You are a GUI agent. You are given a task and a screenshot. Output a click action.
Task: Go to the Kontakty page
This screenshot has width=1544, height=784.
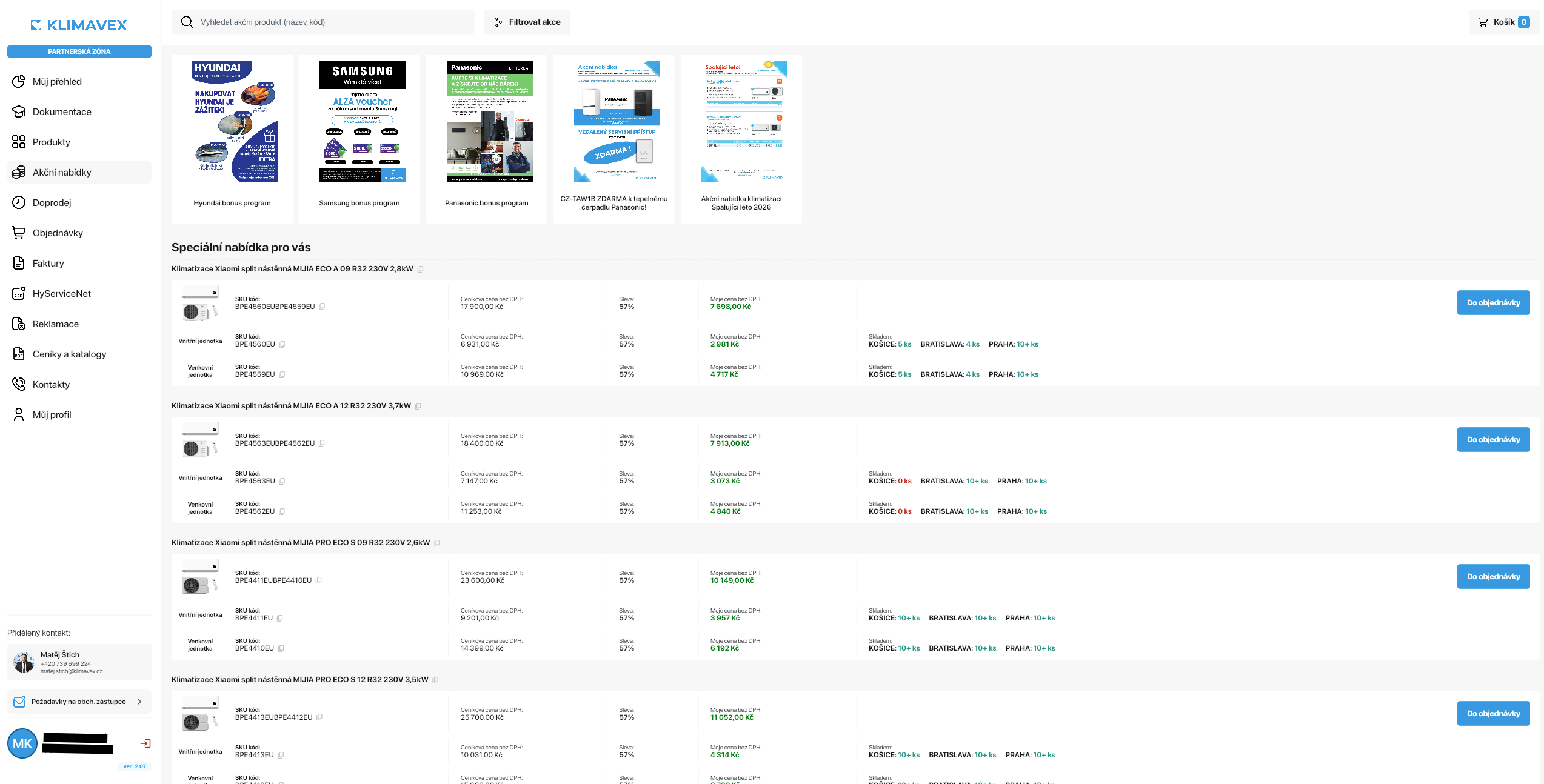(79, 384)
